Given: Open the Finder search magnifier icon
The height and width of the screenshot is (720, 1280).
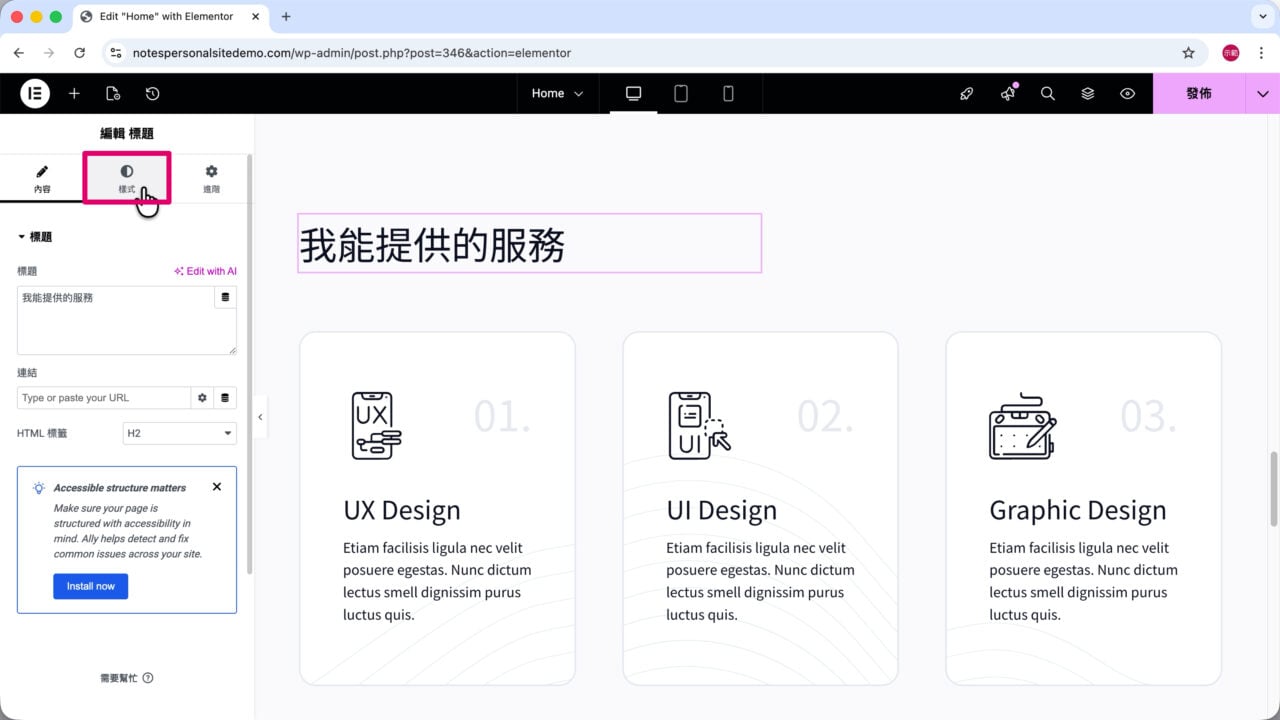Looking at the screenshot, I should 1048,93.
